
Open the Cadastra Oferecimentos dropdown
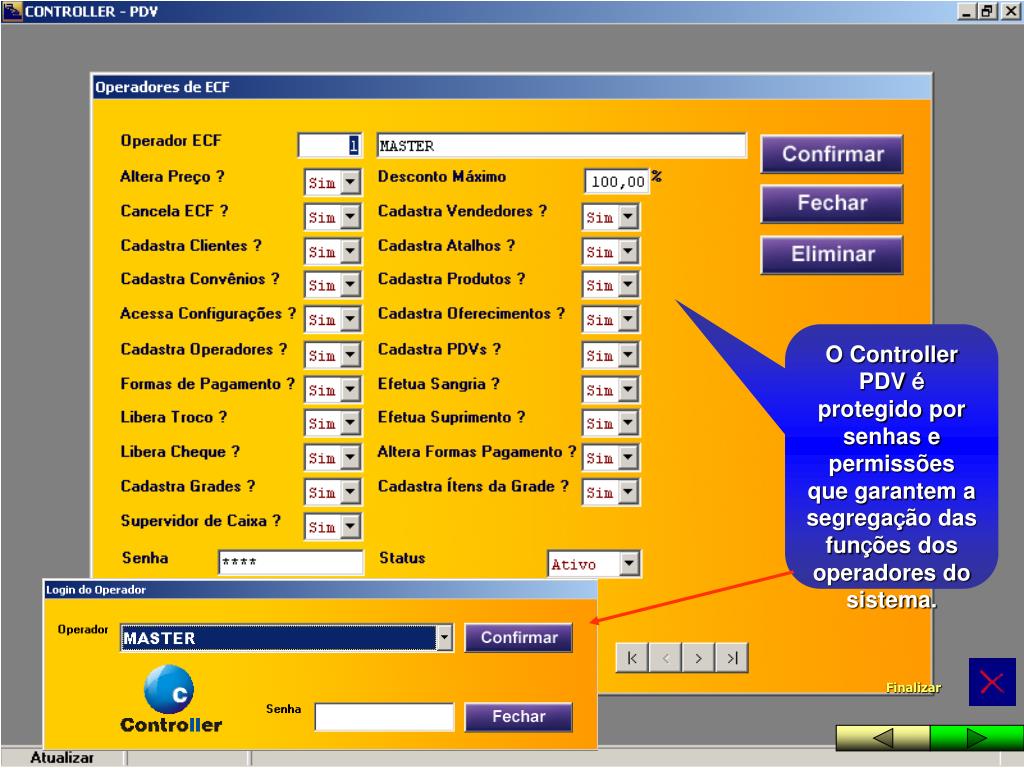628,320
